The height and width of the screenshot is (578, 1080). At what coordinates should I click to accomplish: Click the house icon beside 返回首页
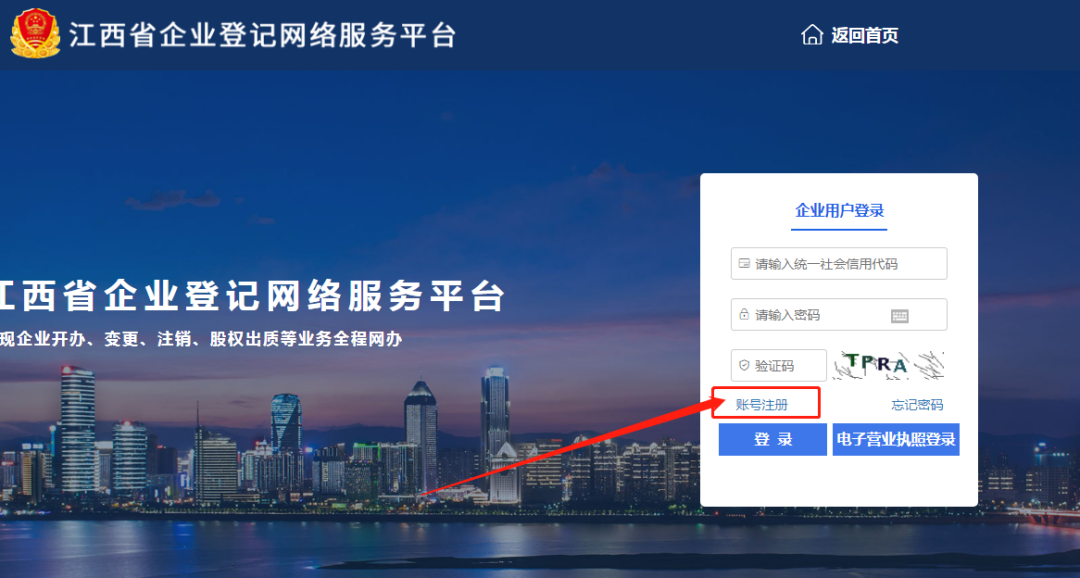pyautogui.click(x=812, y=34)
